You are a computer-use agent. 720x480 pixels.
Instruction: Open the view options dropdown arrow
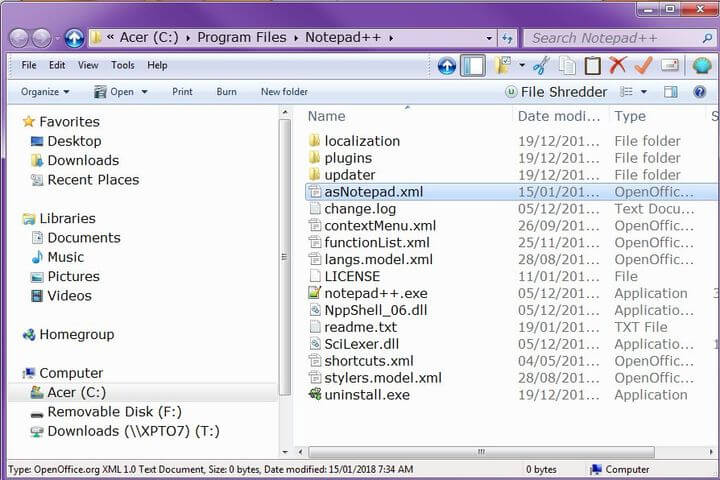[x=644, y=92]
